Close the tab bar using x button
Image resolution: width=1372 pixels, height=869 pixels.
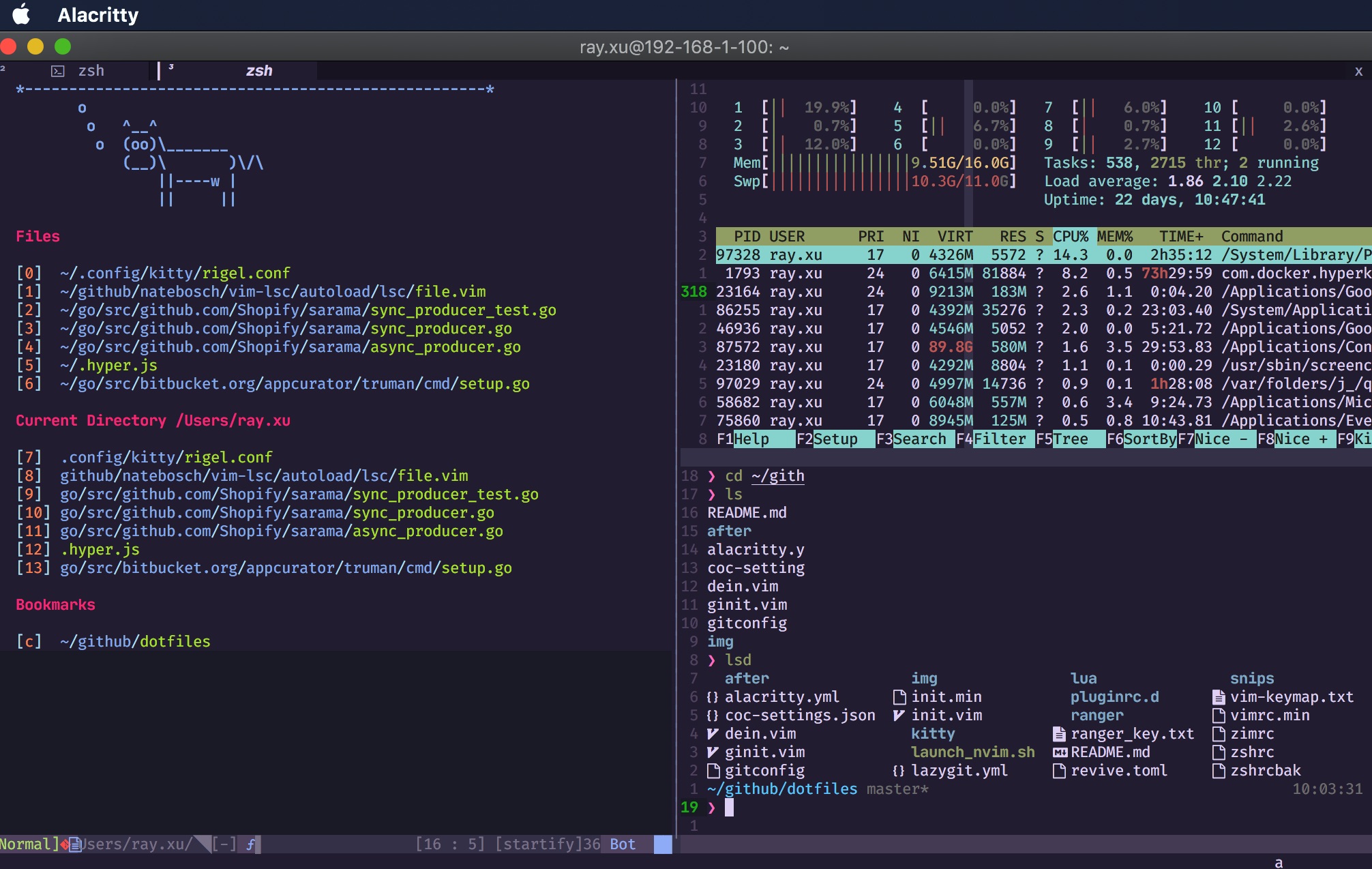pos(1358,71)
